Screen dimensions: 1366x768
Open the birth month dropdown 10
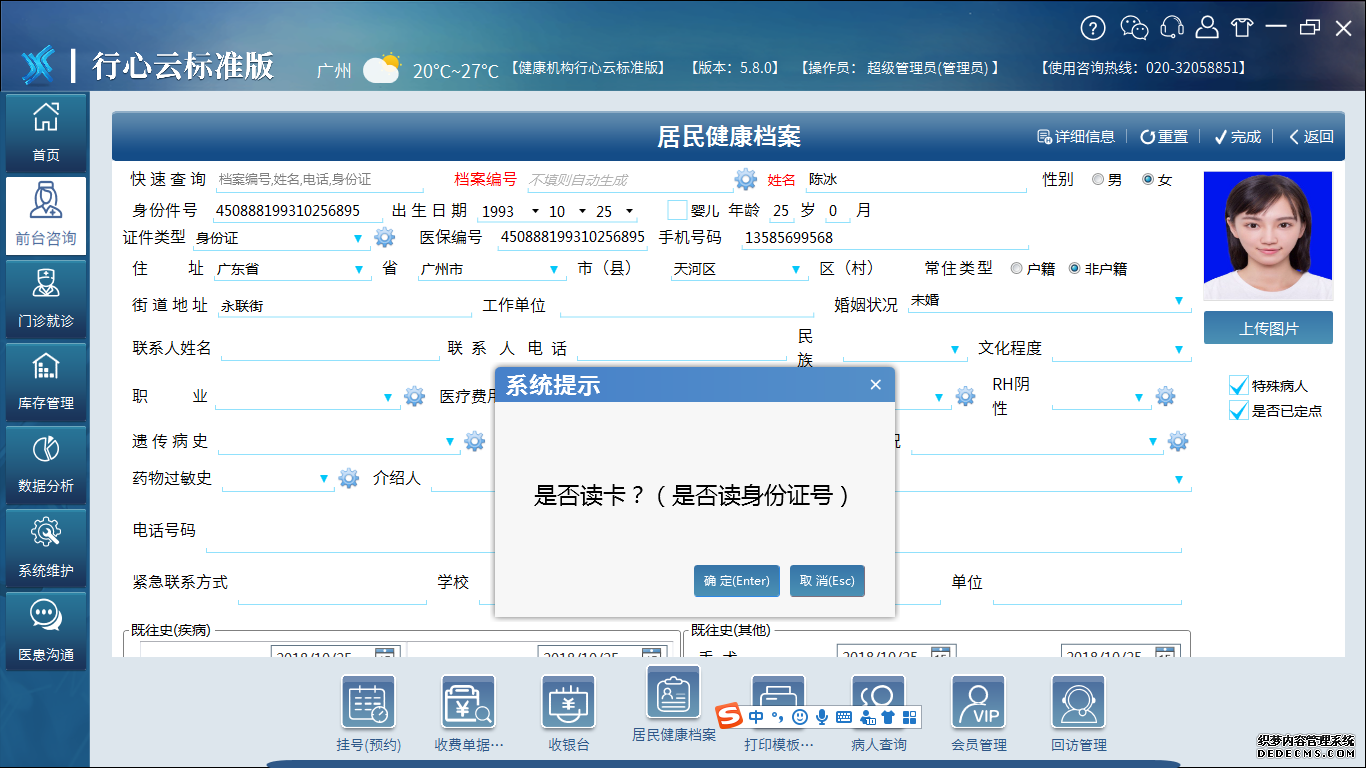[x=581, y=211]
